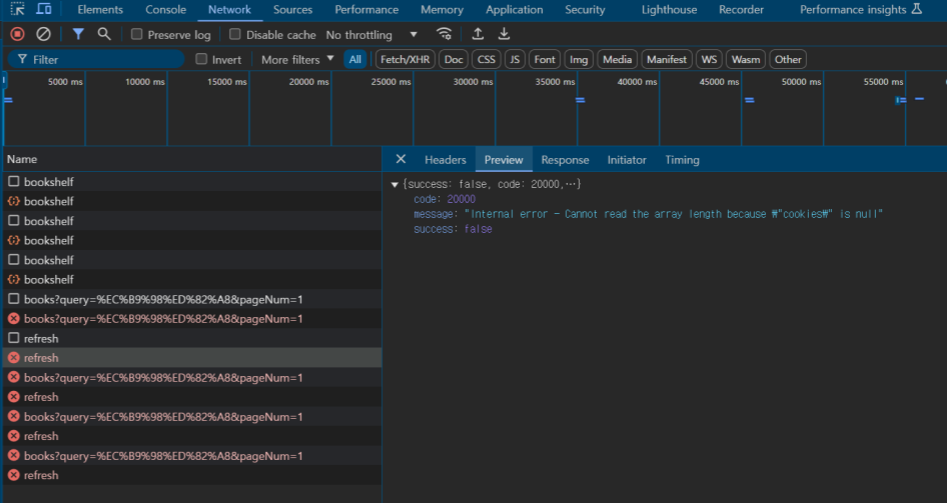Open the No throttling dropdown
The image size is (947, 503).
[x=371, y=35]
